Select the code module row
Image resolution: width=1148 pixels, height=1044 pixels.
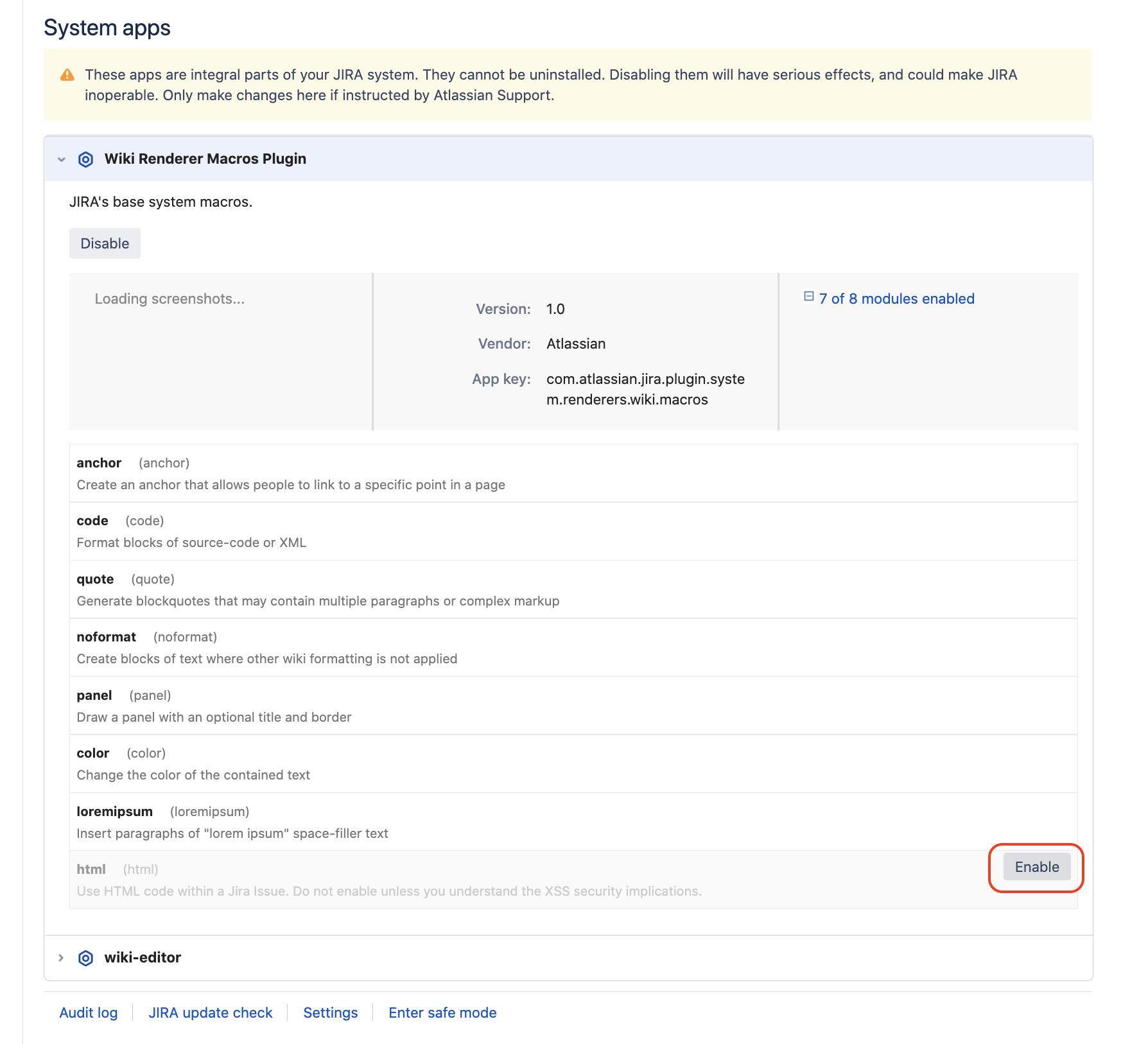(573, 532)
